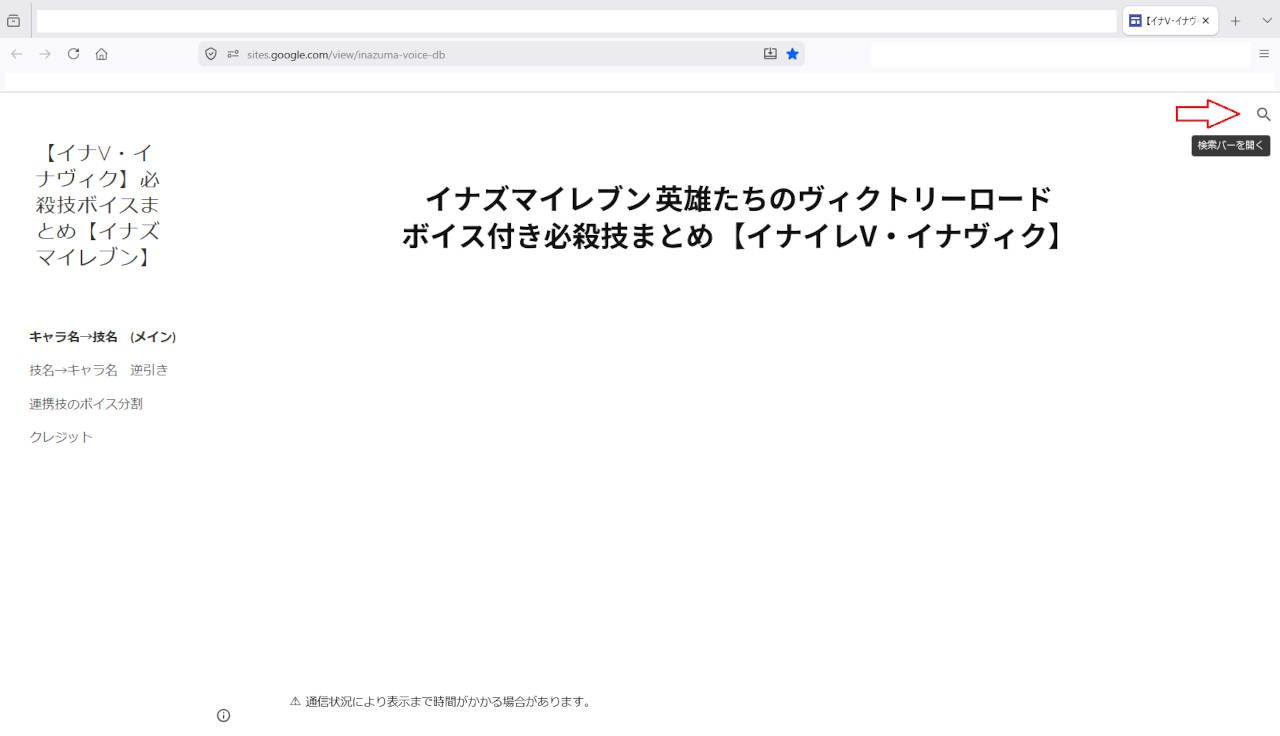Open 技名→キャラ名 逆引き page

(x=99, y=370)
